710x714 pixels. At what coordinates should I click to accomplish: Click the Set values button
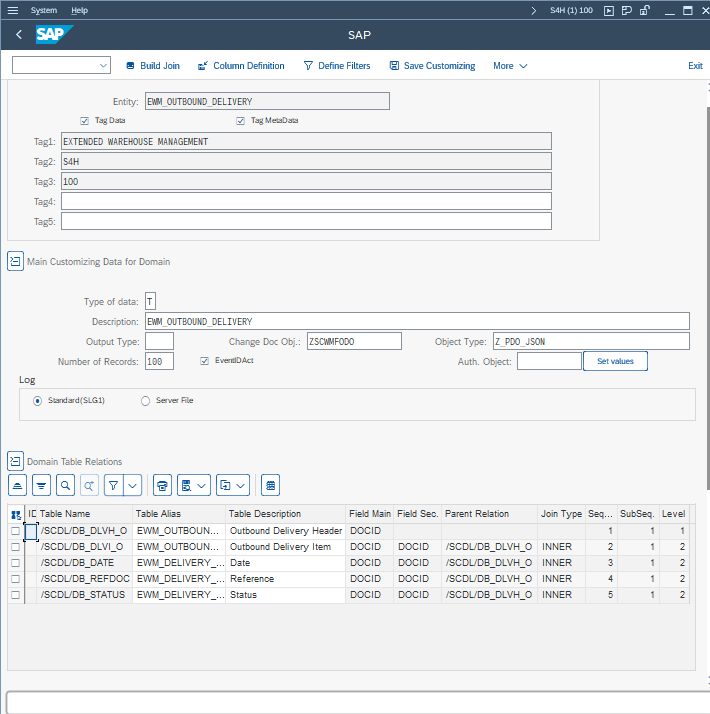click(615, 361)
